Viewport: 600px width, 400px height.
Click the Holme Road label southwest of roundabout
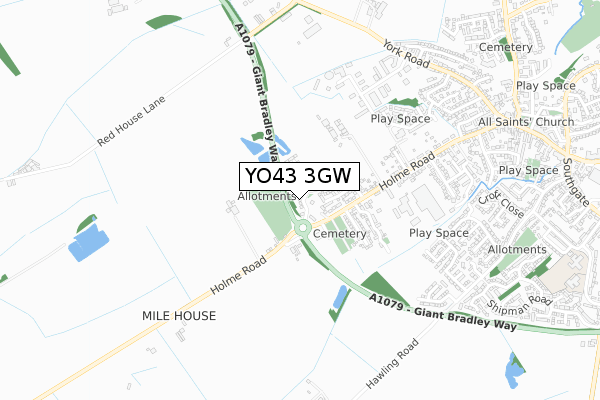tap(238, 275)
